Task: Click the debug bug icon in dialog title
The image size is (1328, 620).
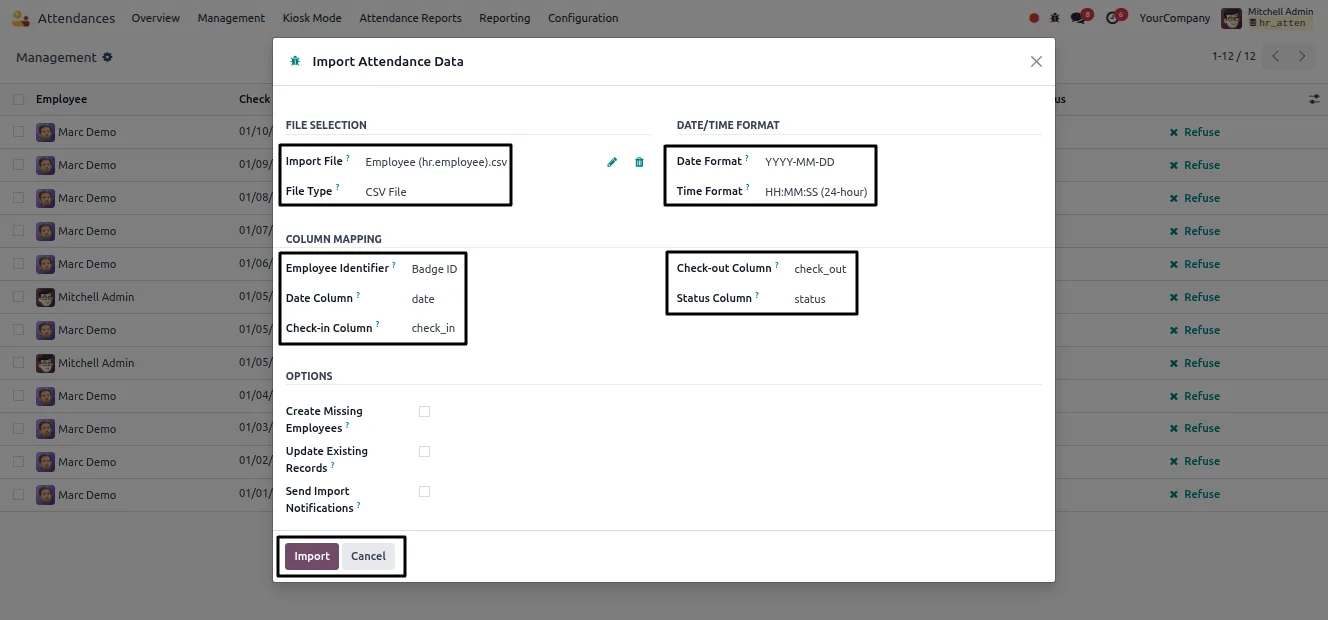Action: click(x=295, y=61)
